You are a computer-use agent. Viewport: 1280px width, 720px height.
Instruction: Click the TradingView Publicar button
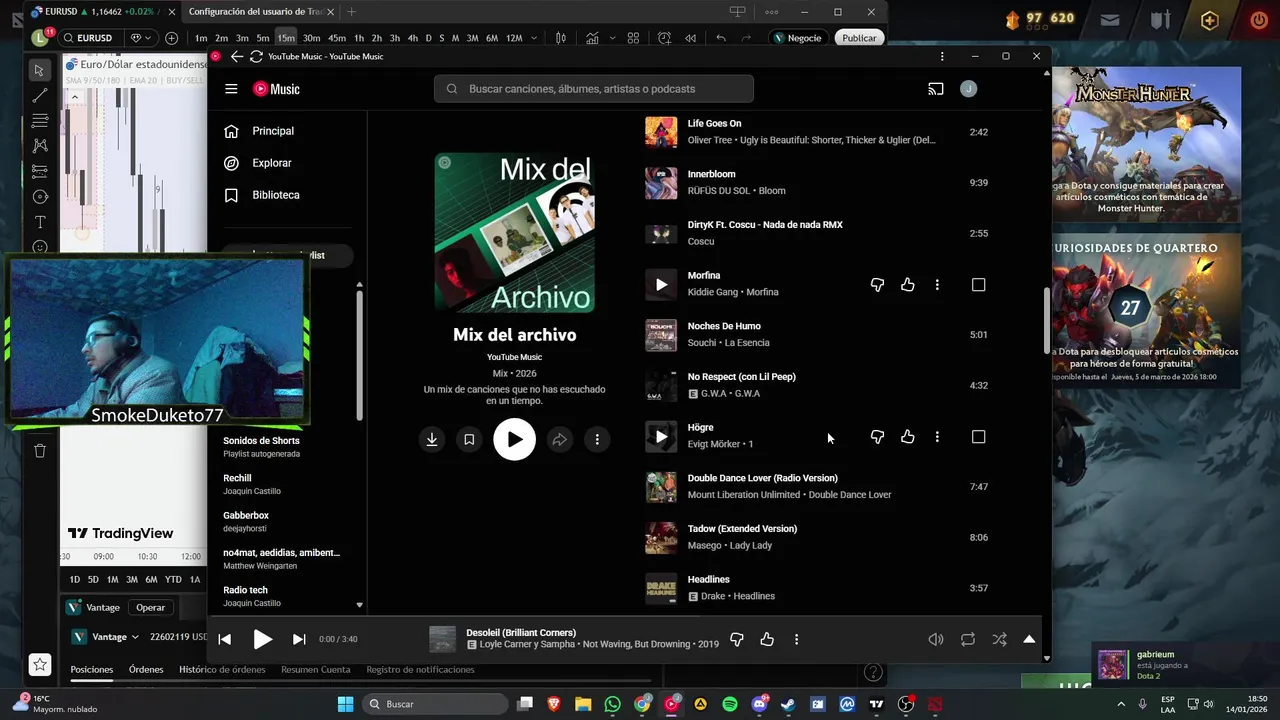tap(859, 38)
